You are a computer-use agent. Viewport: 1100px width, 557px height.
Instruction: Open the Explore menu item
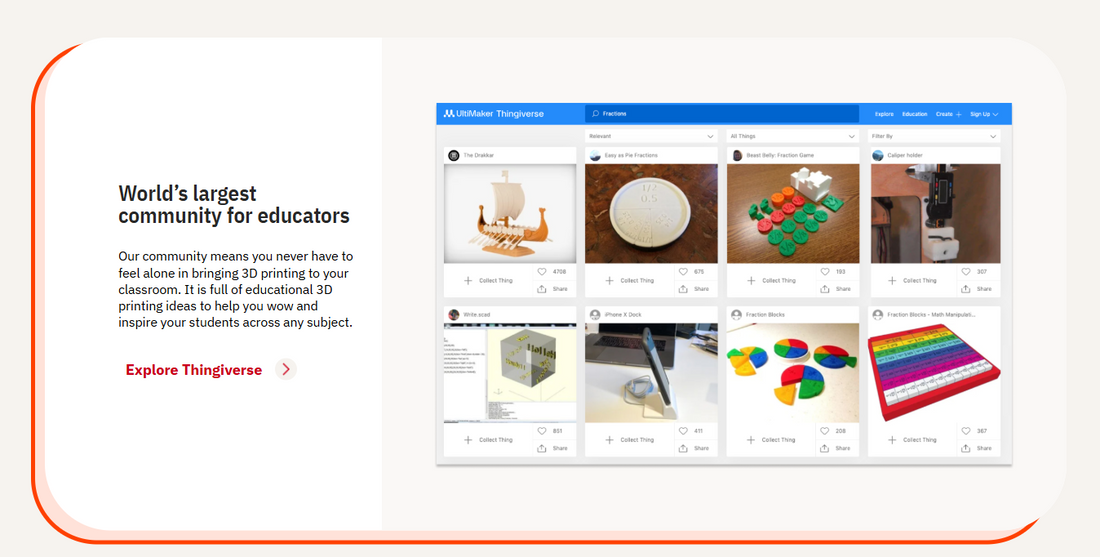click(x=884, y=114)
